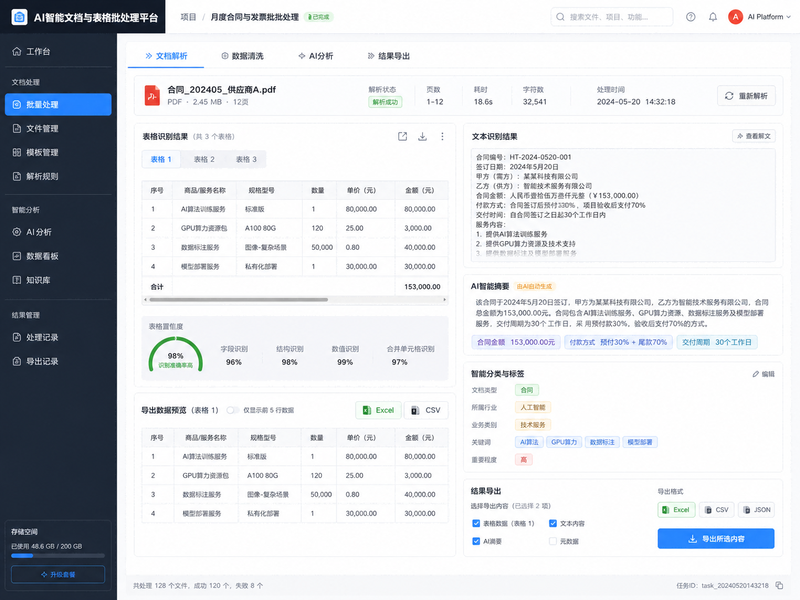Click the GPU算力 keyword tag
This screenshot has width=800, height=600.
[x=564, y=442]
